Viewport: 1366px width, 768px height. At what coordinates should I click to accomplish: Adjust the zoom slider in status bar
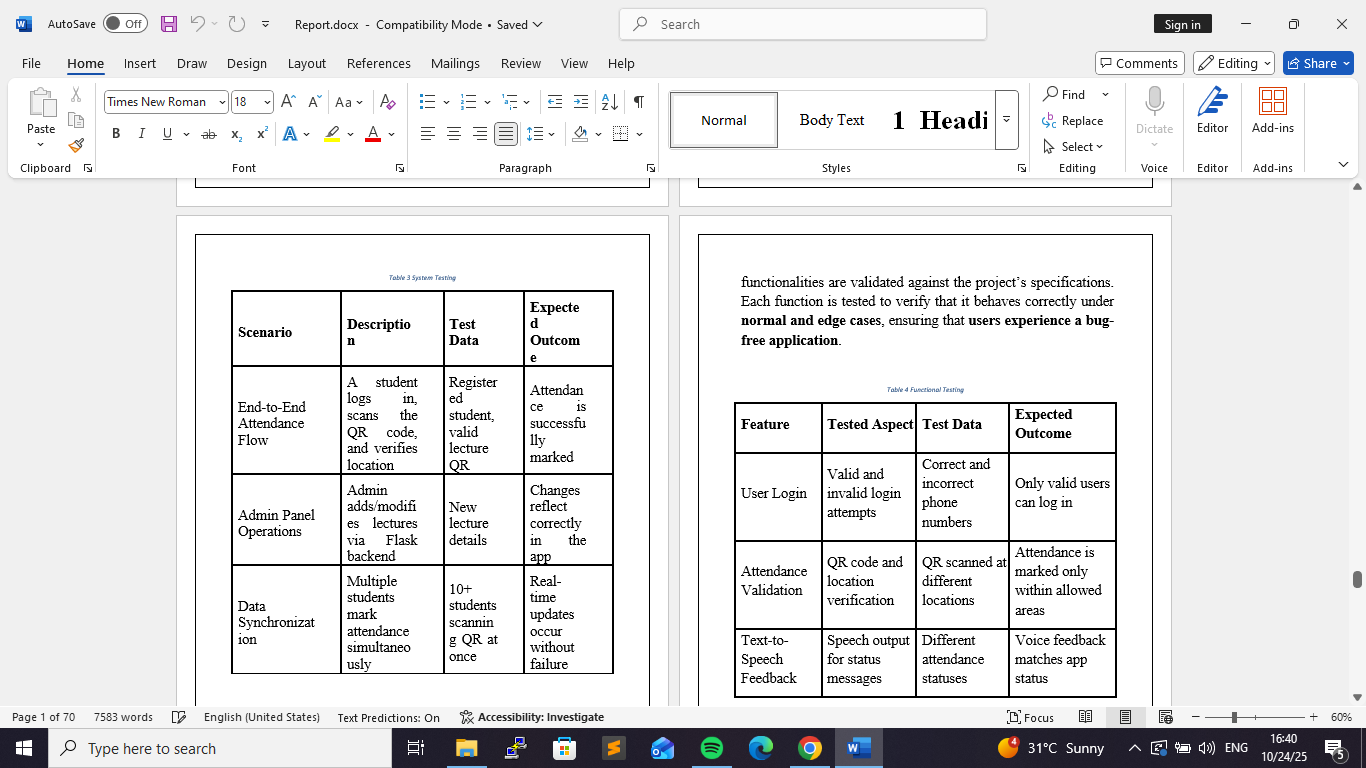tap(1234, 717)
